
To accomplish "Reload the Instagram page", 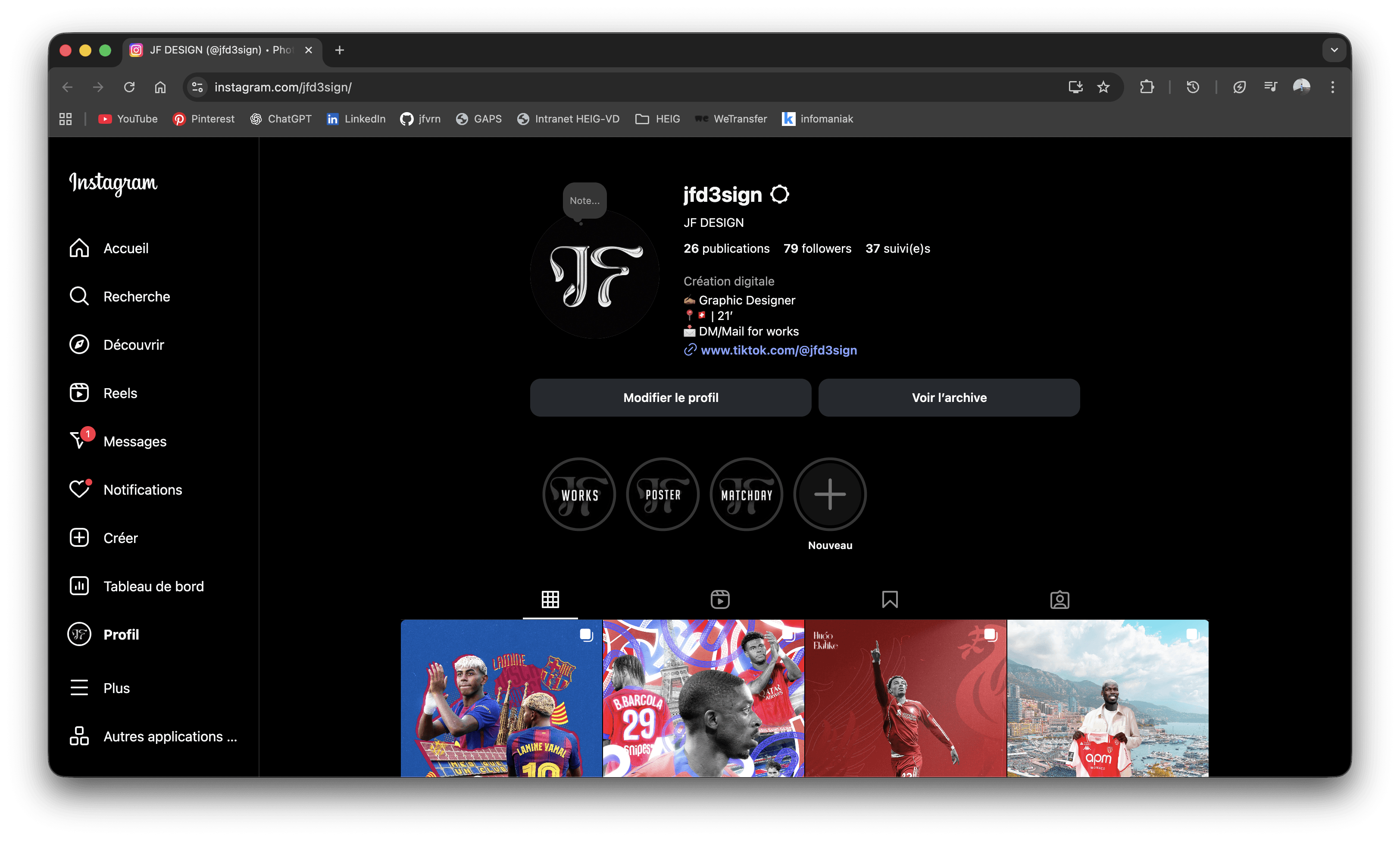I will tap(129, 87).
